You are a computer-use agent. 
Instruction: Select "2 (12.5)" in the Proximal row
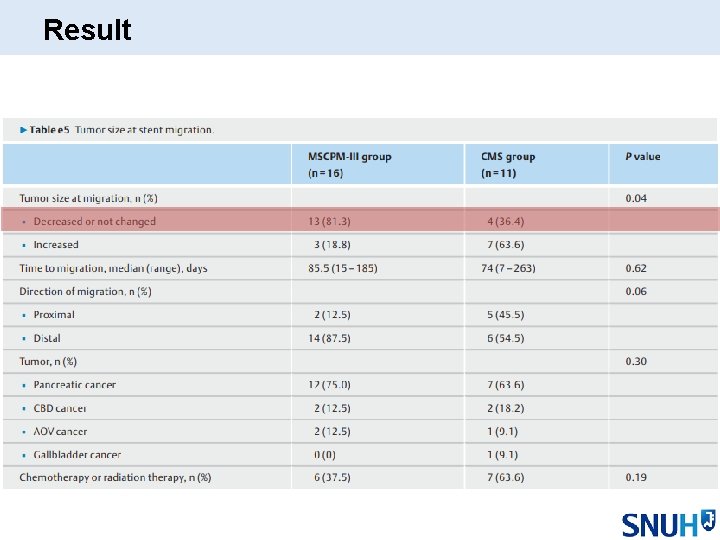click(x=332, y=315)
